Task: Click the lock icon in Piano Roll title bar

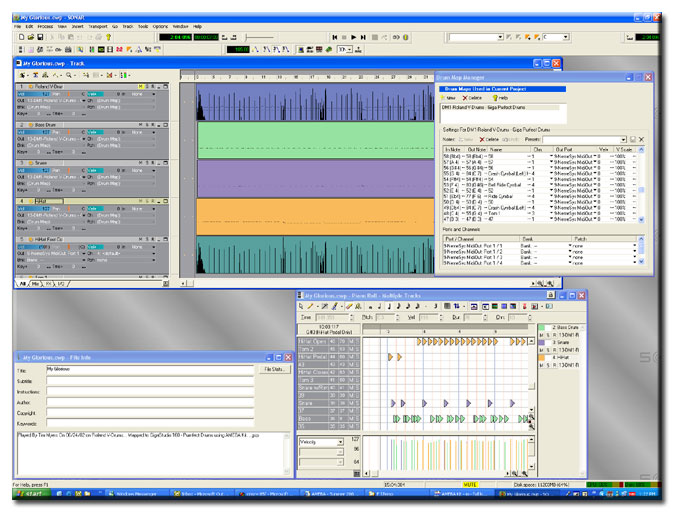Action: (551, 295)
